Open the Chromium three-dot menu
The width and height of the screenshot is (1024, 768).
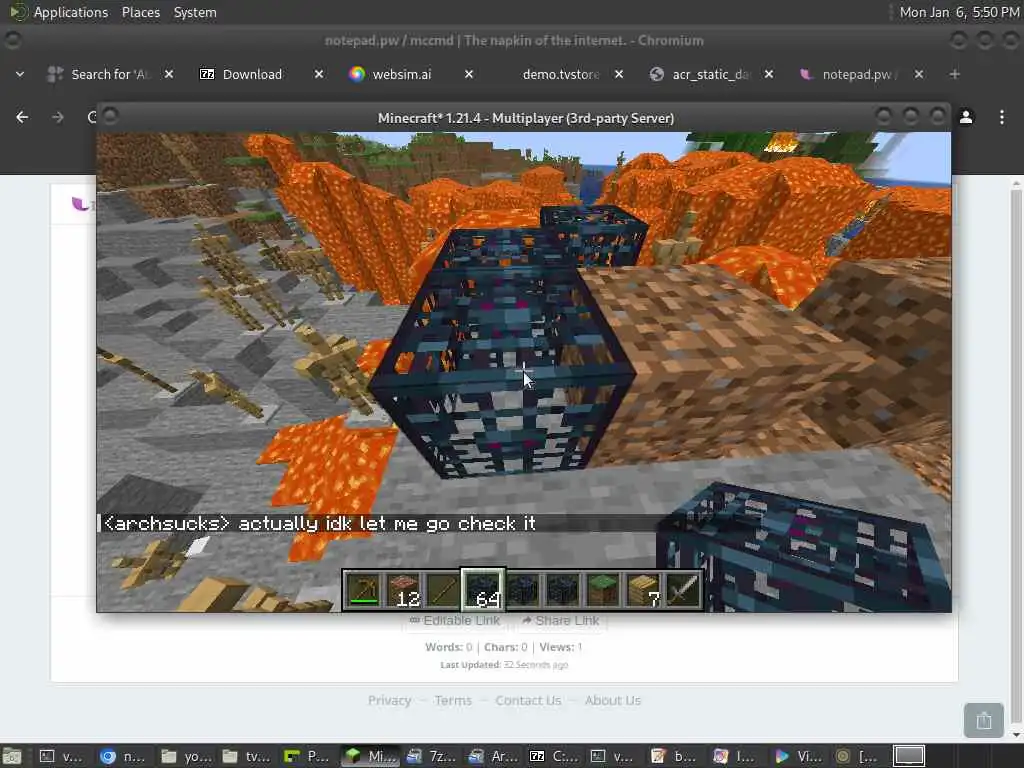[x=1001, y=117]
